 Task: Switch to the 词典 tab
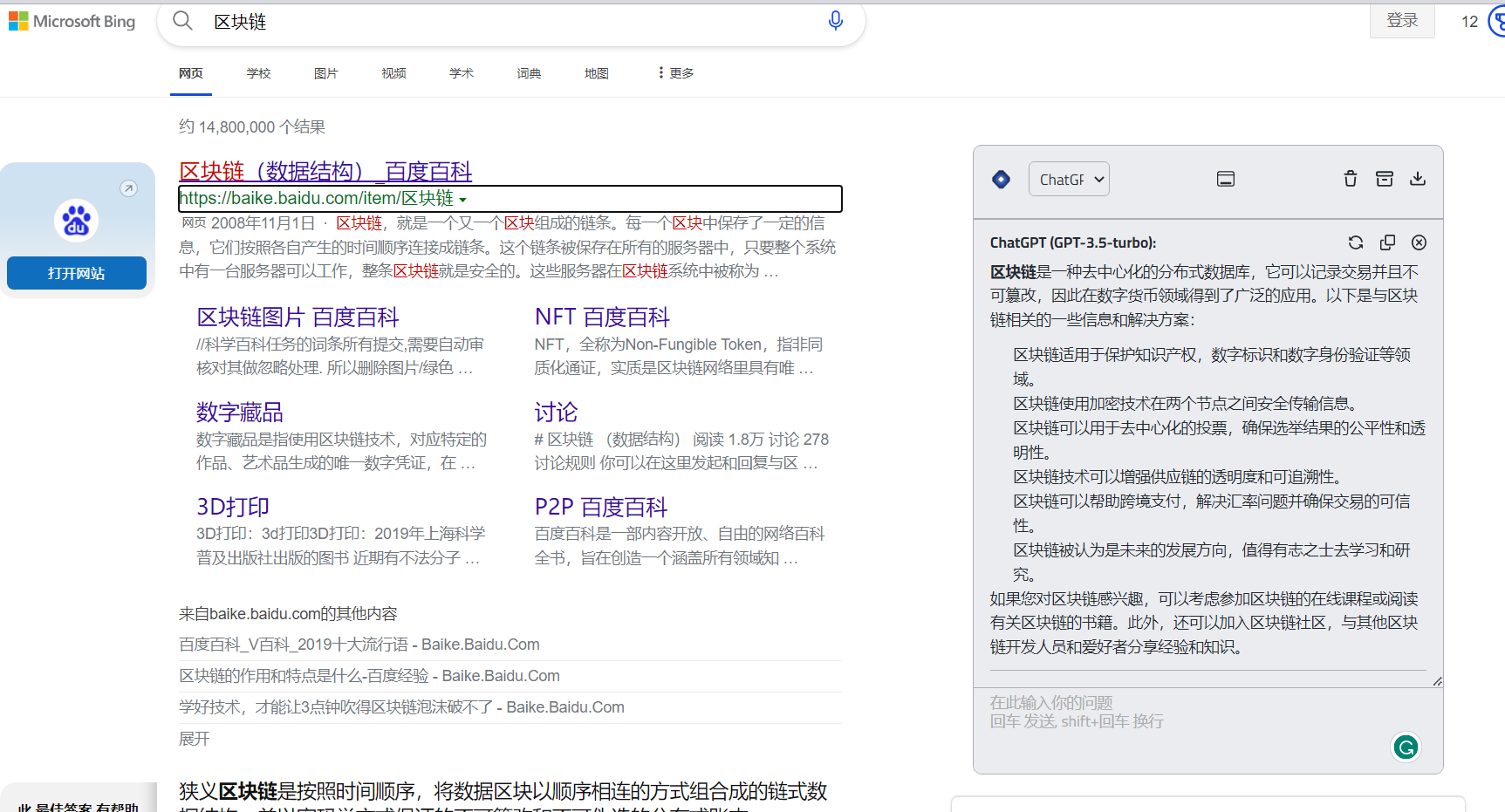point(529,73)
